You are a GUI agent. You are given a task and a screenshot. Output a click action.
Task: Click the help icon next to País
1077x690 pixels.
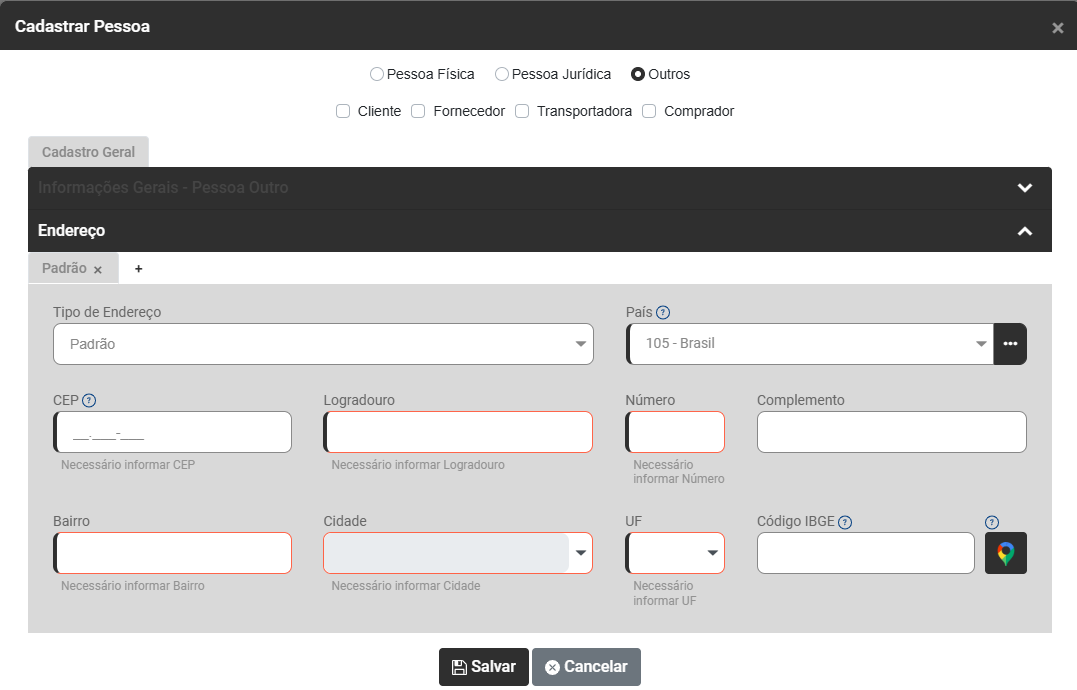coord(663,313)
